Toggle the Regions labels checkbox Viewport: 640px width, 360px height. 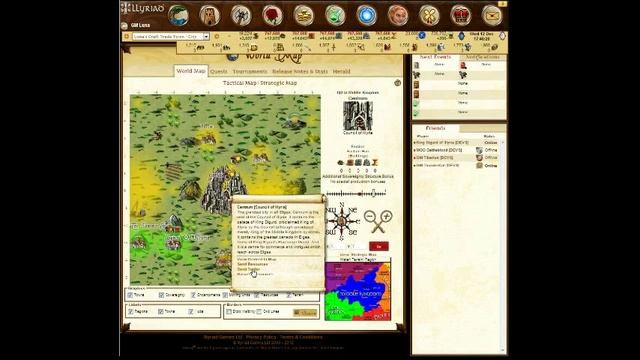(x=131, y=311)
